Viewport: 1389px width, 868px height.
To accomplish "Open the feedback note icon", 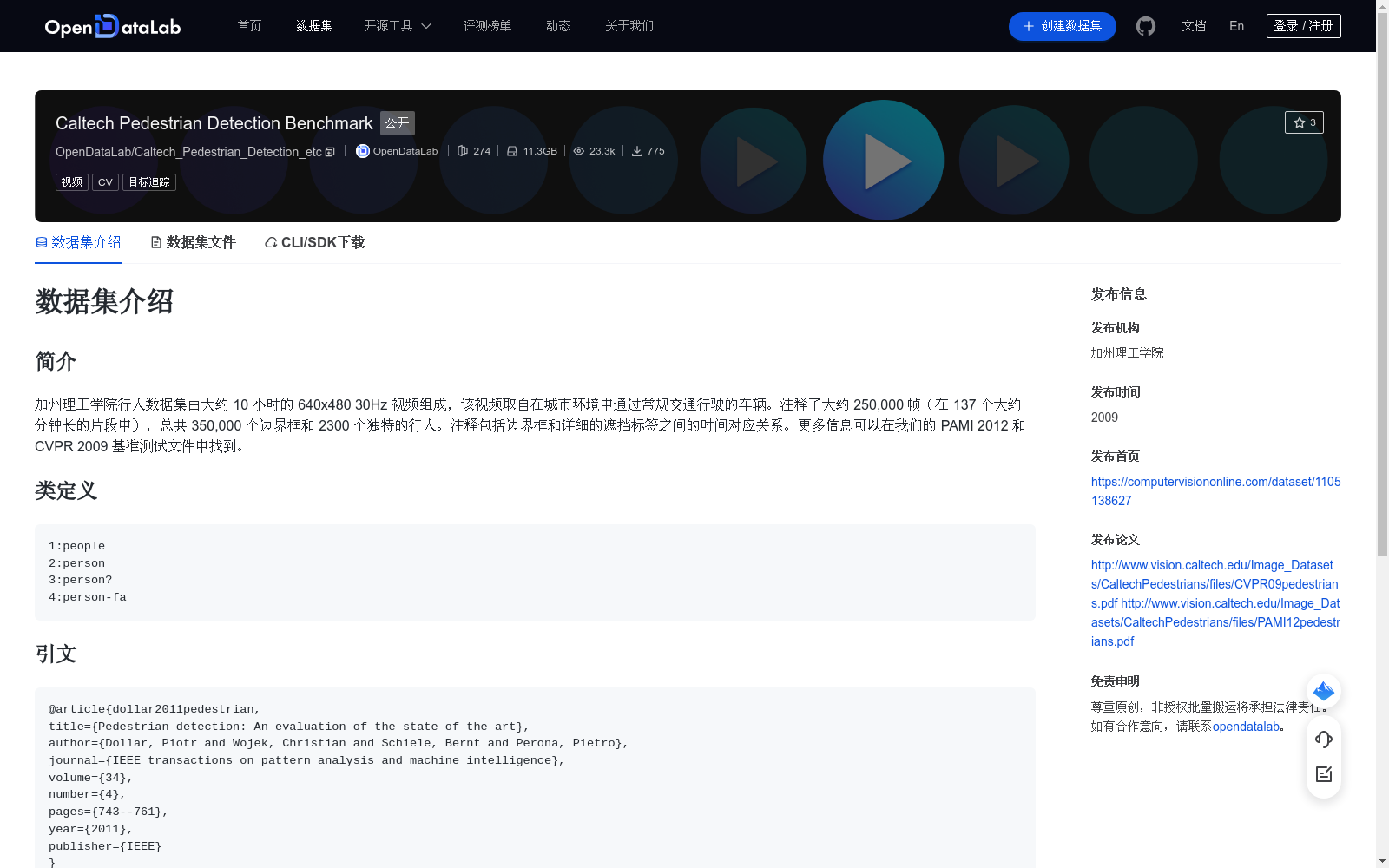I will [1324, 774].
